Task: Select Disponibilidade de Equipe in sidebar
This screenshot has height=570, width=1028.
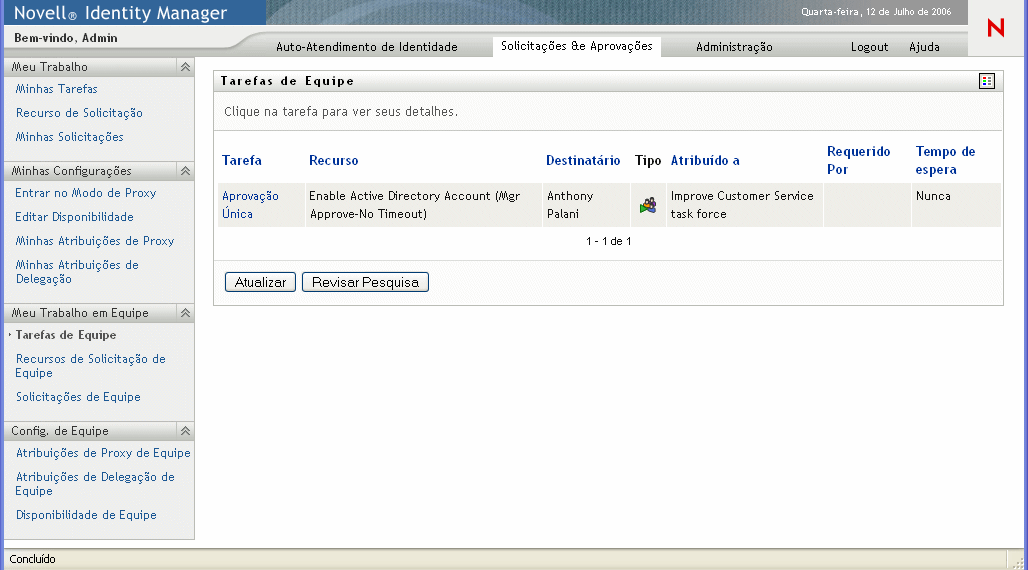Action: point(86,515)
